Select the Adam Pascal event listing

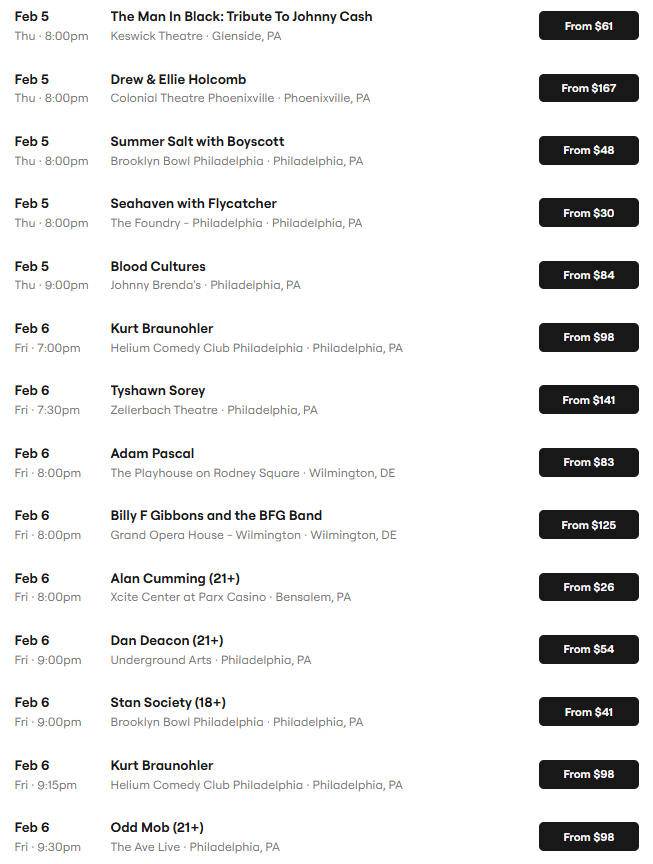tap(152, 454)
